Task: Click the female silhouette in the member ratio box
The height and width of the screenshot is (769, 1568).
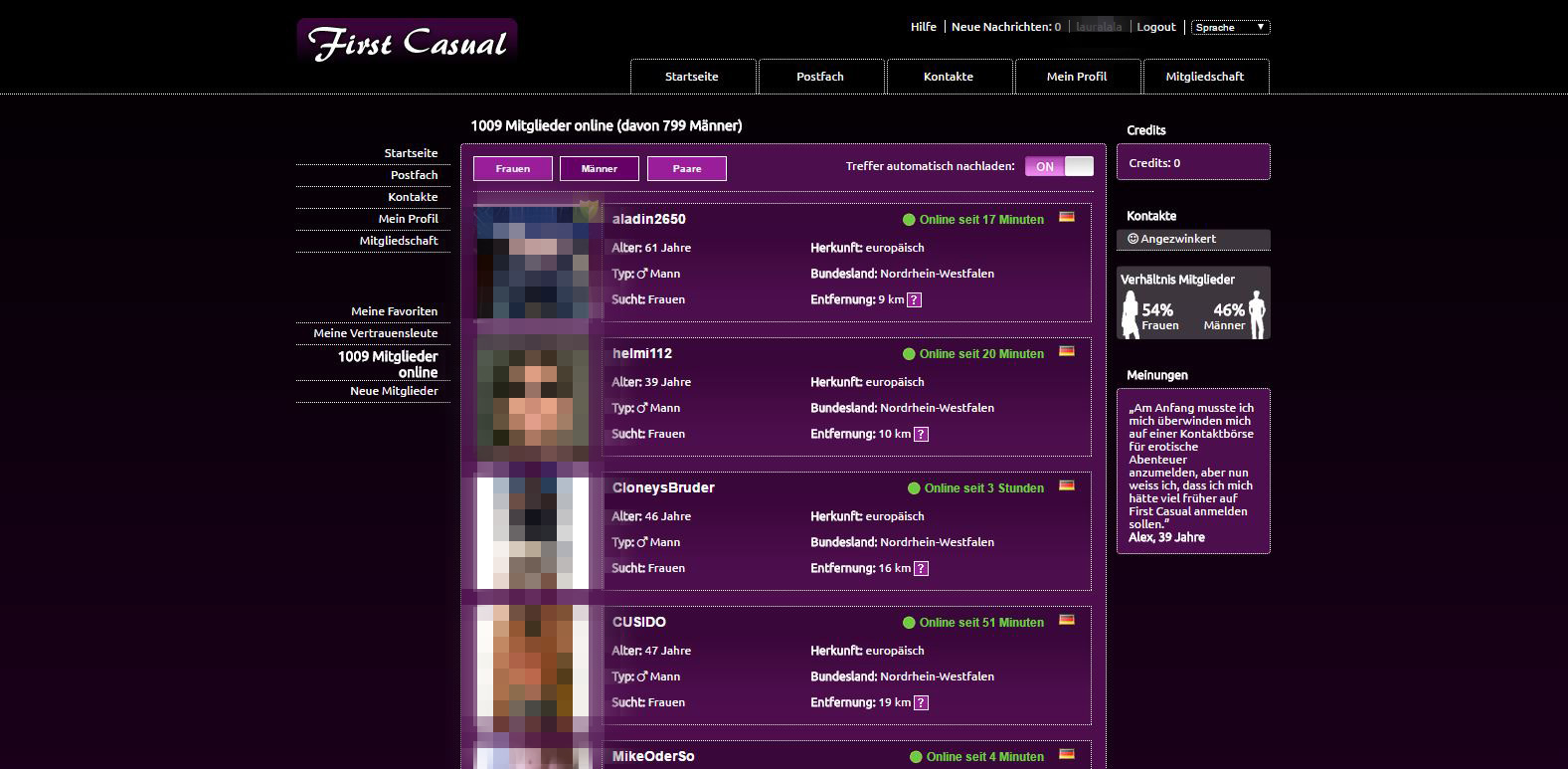Action: coord(1131,314)
